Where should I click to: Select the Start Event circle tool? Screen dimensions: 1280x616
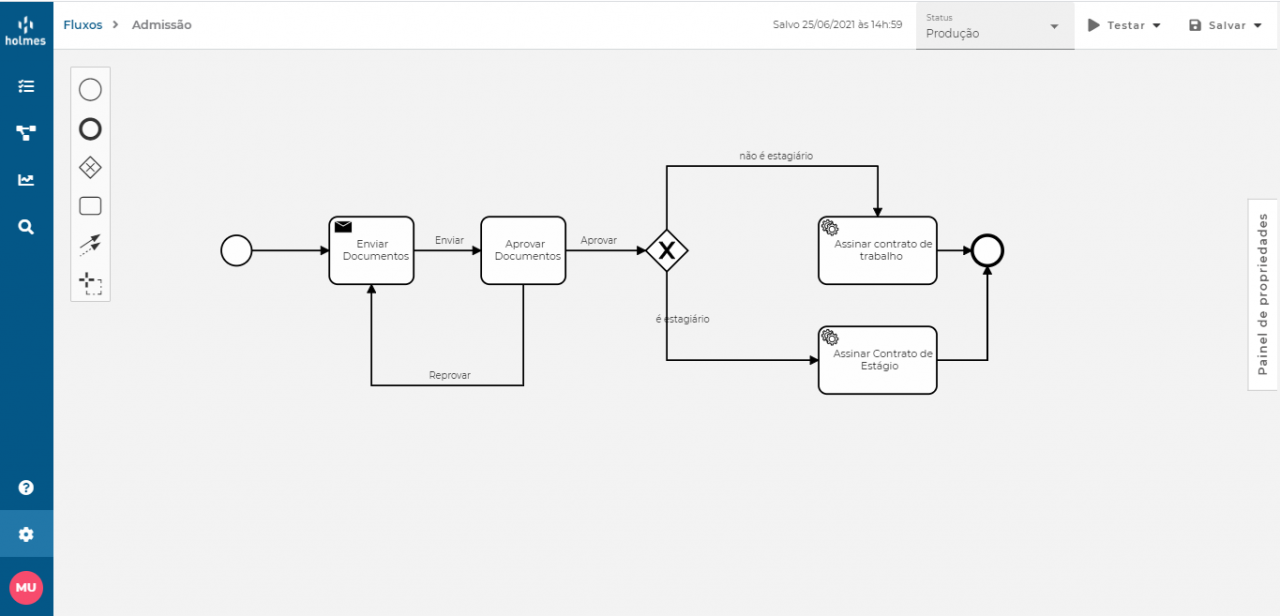(90, 89)
